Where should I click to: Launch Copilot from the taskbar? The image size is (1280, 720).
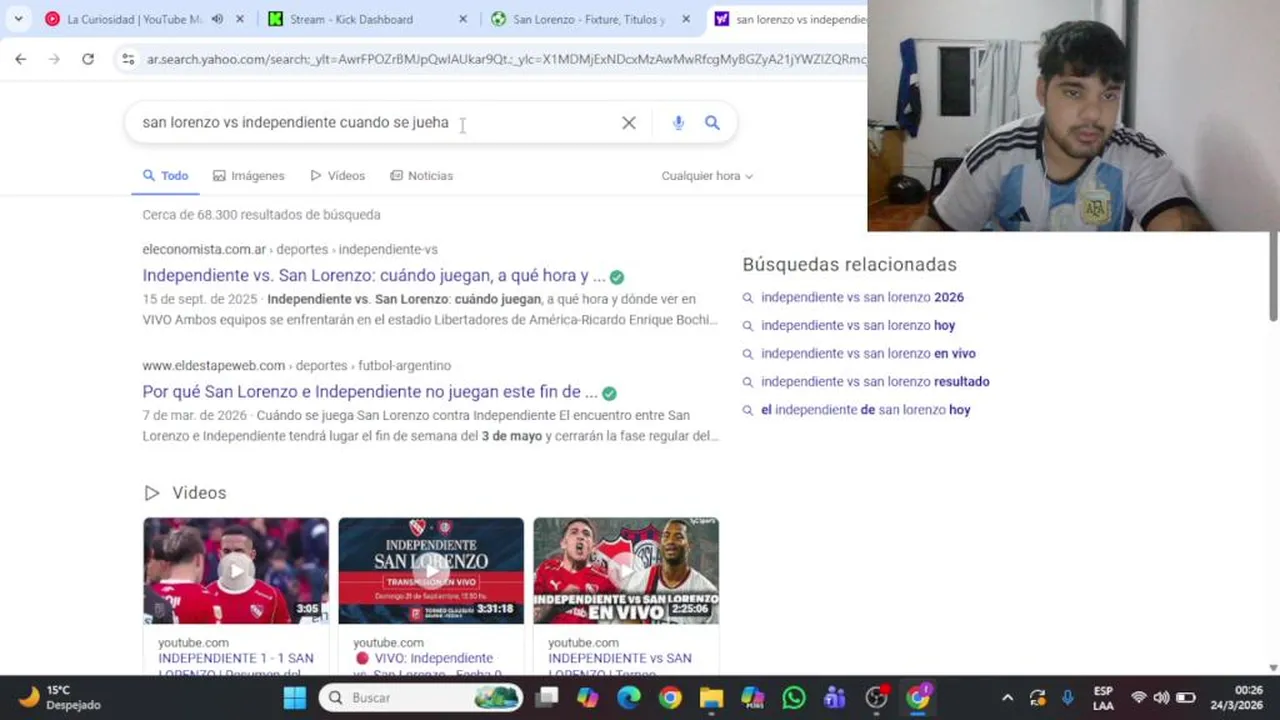coord(588,698)
